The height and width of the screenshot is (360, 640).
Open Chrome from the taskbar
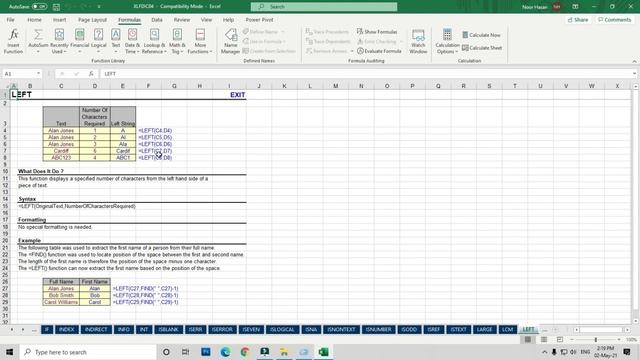[245, 352]
